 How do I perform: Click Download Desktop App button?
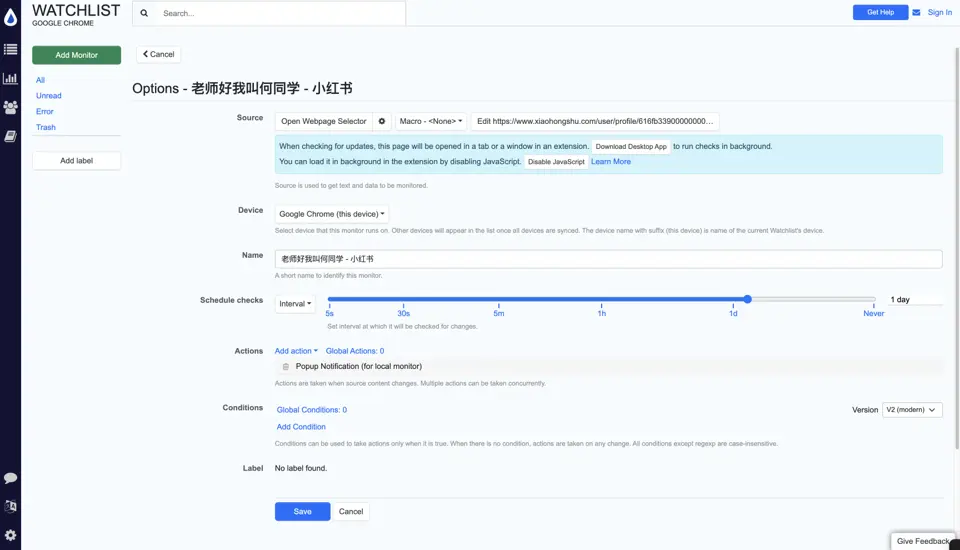tap(631, 146)
